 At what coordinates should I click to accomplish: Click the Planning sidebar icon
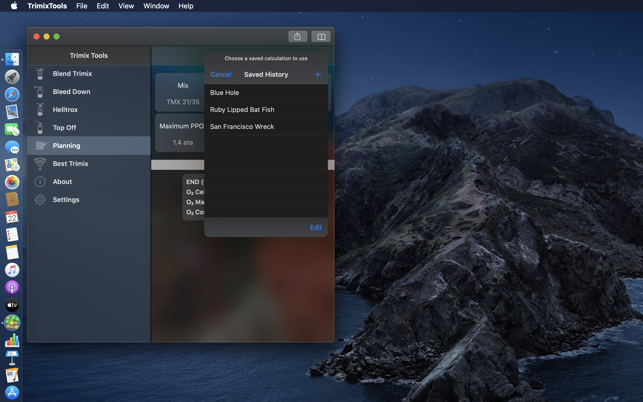pos(40,146)
